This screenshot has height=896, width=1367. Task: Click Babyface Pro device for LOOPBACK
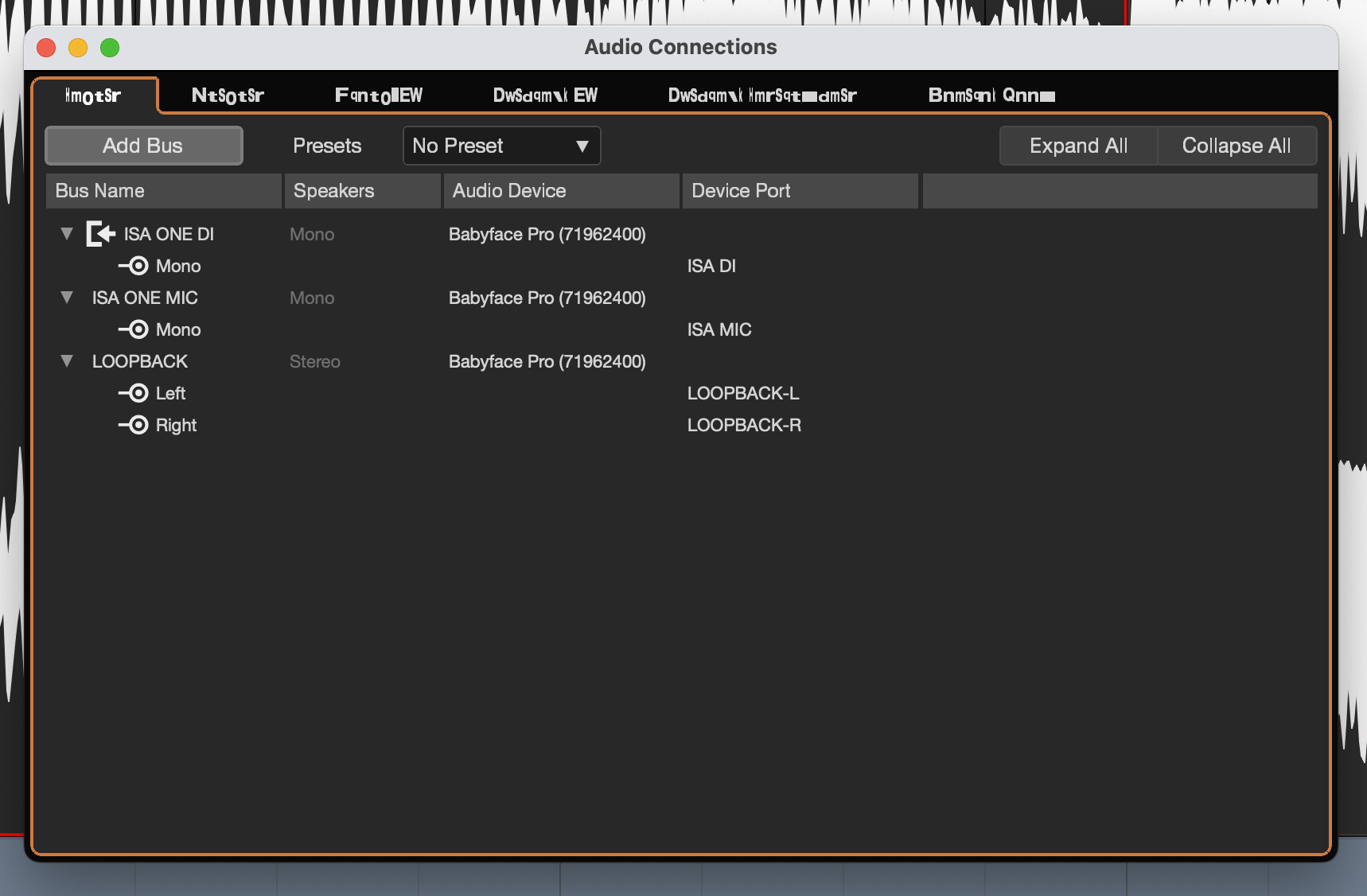click(547, 361)
